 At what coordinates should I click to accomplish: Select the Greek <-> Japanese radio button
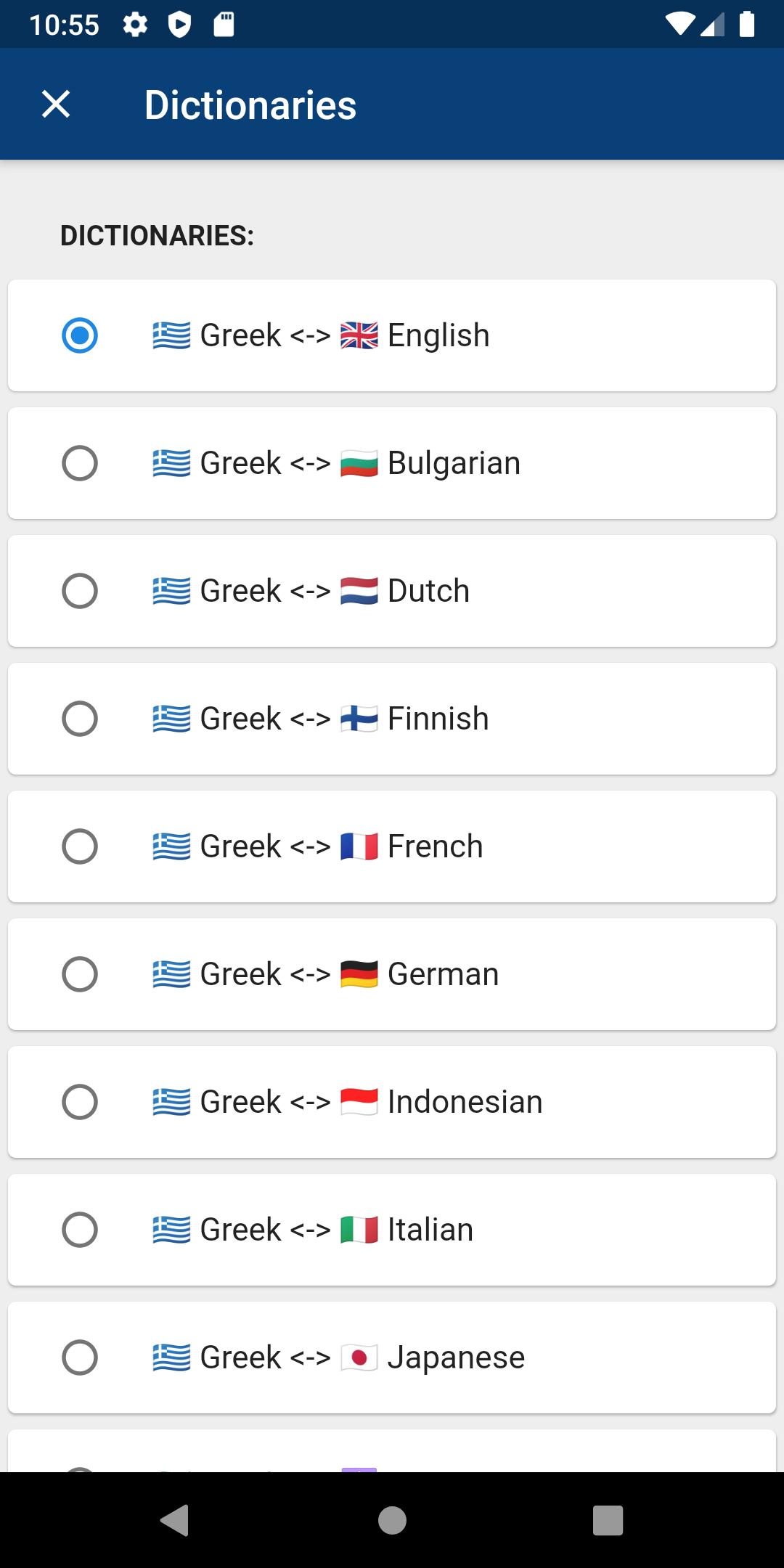pyautogui.click(x=80, y=1357)
